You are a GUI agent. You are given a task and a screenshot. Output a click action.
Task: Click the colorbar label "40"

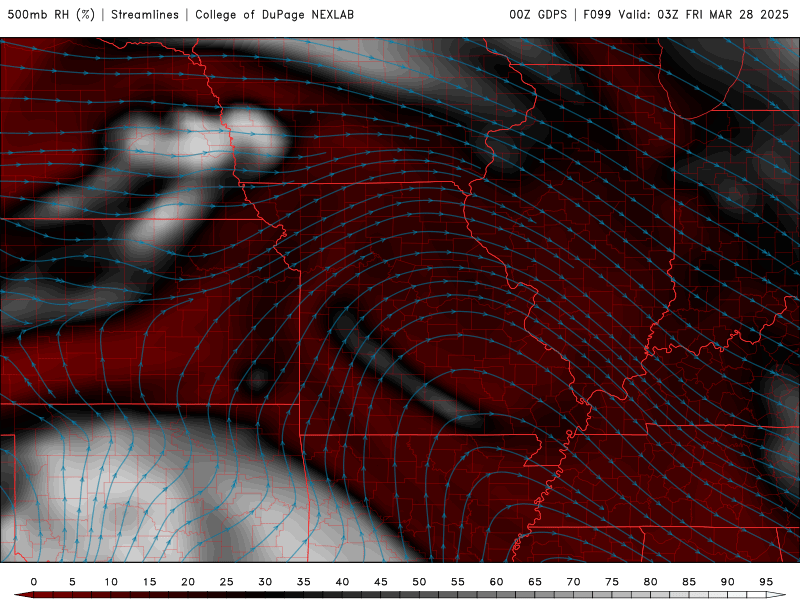pos(342,582)
